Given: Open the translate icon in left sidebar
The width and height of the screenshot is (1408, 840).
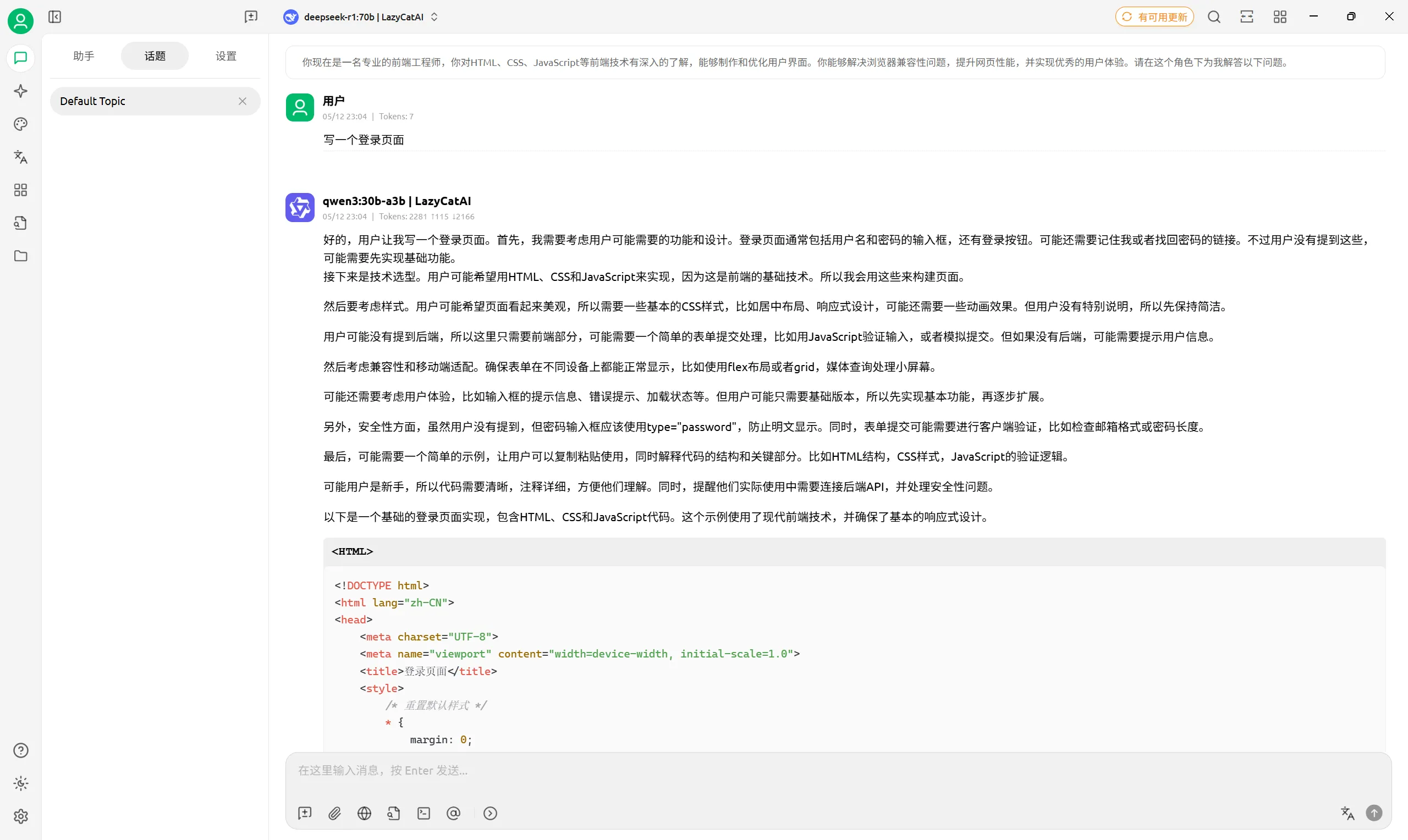Looking at the screenshot, I should [20, 157].
